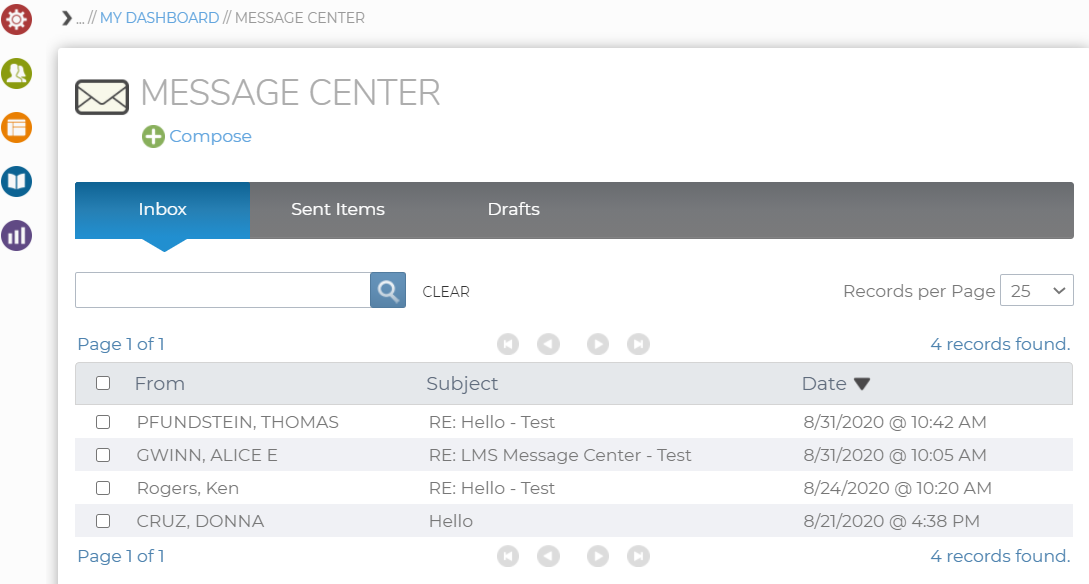Go to next page using top pager arrow

598,344
